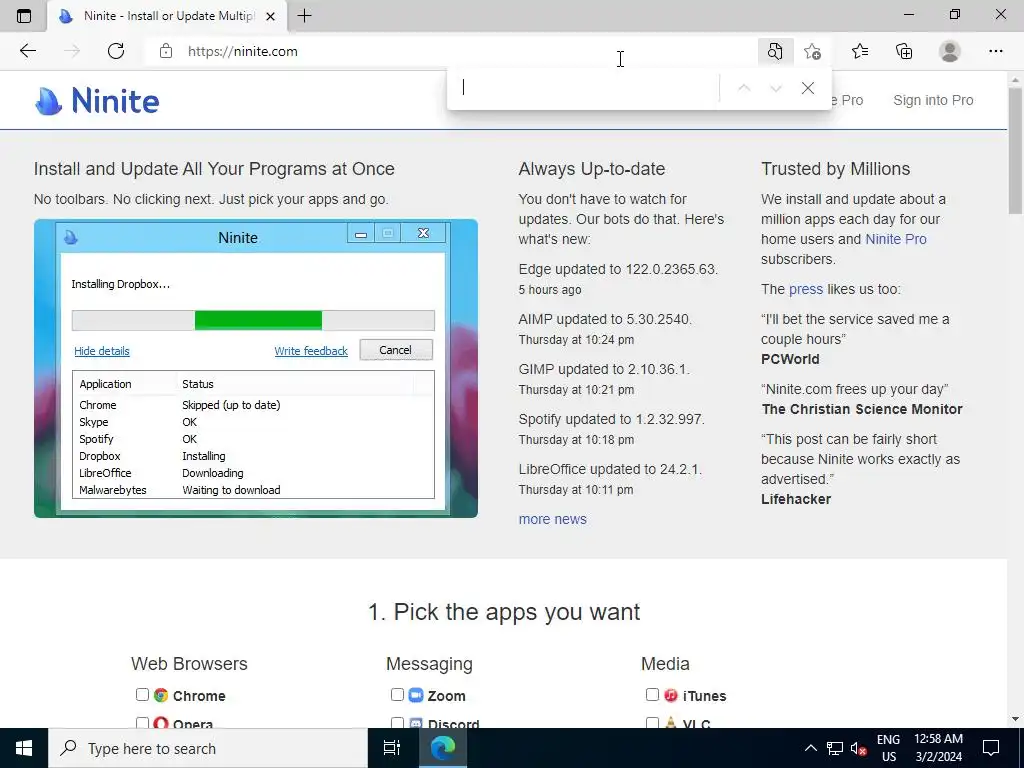Follow the Ninite Pro link

[x=895, y=239]
